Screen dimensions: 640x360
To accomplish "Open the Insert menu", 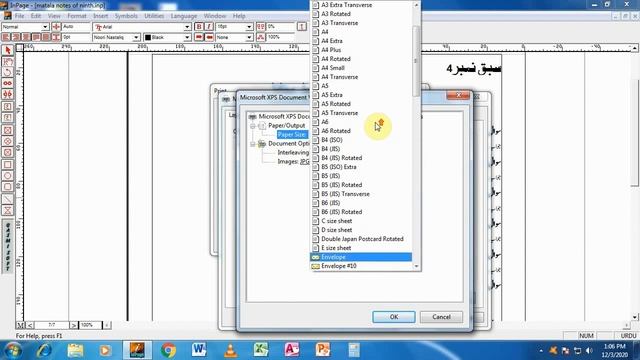I will [100, 16].
